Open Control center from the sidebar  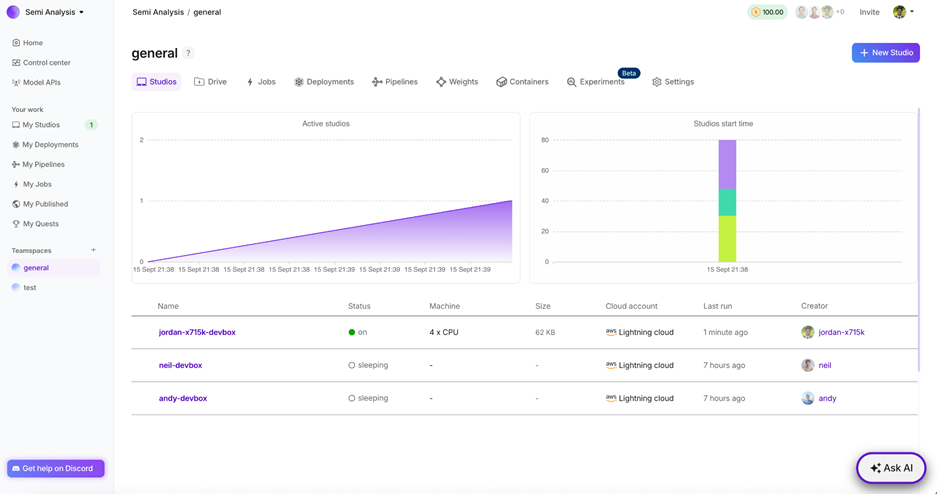click(41, 63)
